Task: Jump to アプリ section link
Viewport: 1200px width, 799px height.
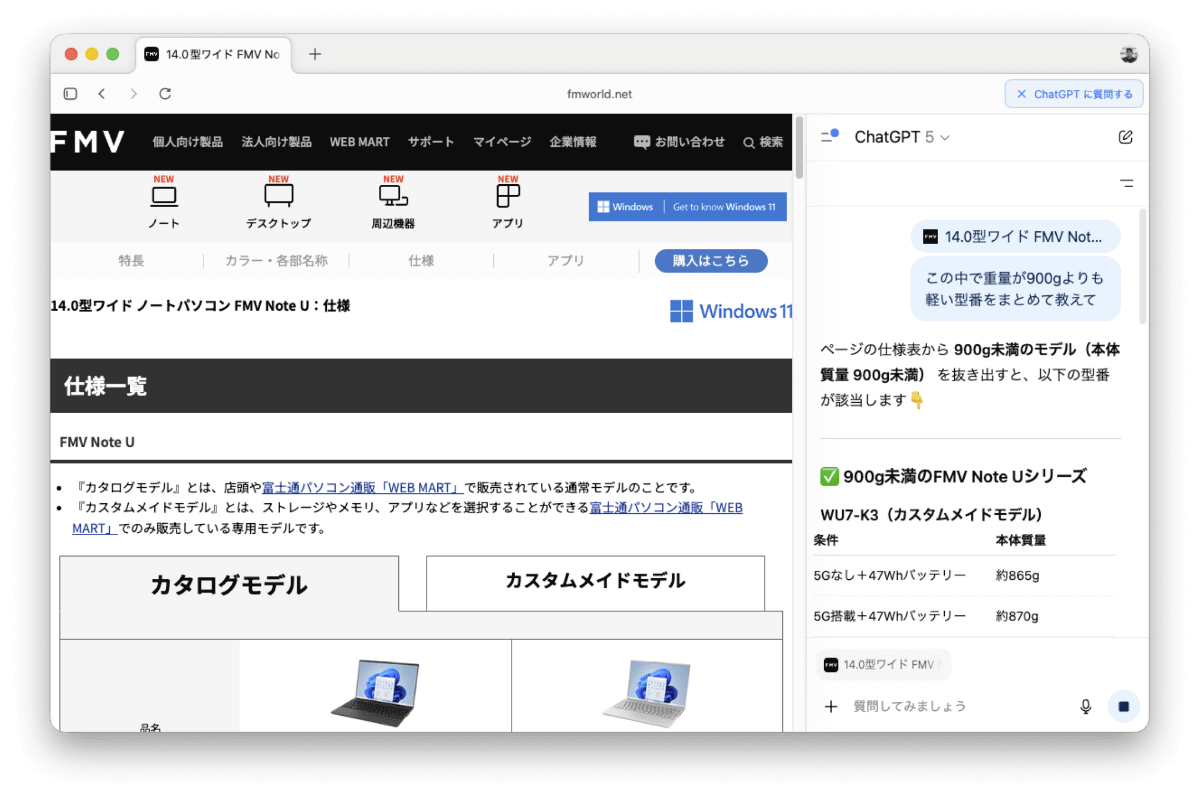Action: pyautogui.click(x=566, y=261)
